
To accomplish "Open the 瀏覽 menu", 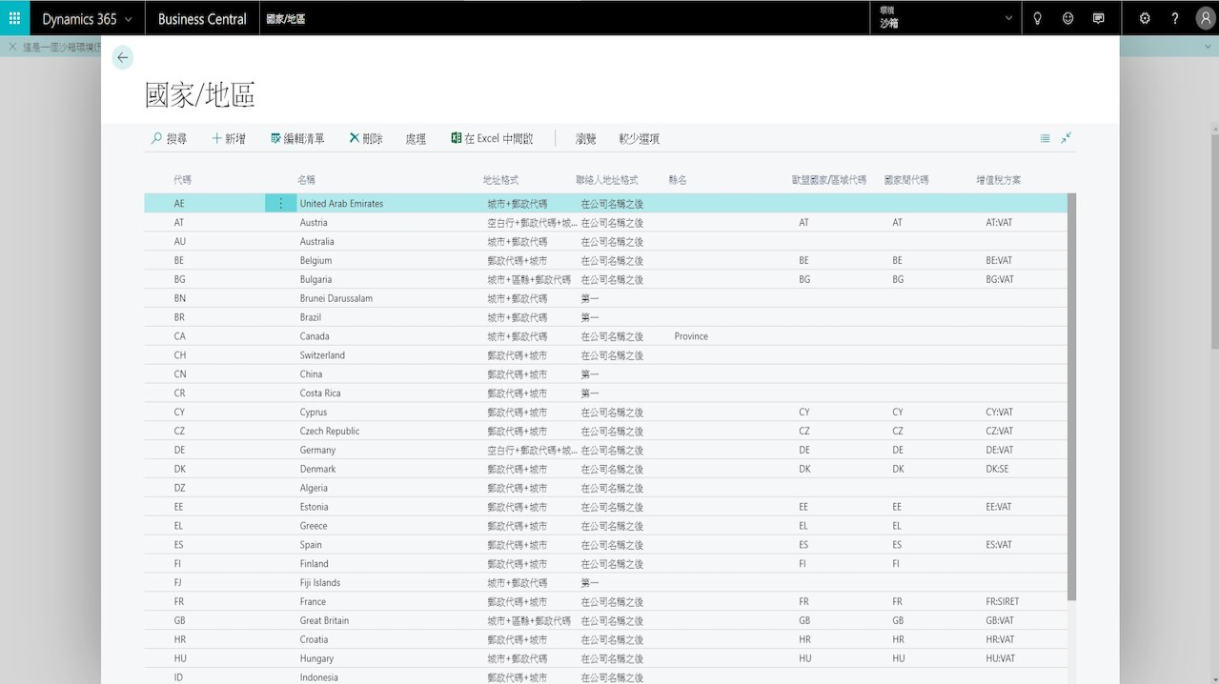I will coord(586,139).
